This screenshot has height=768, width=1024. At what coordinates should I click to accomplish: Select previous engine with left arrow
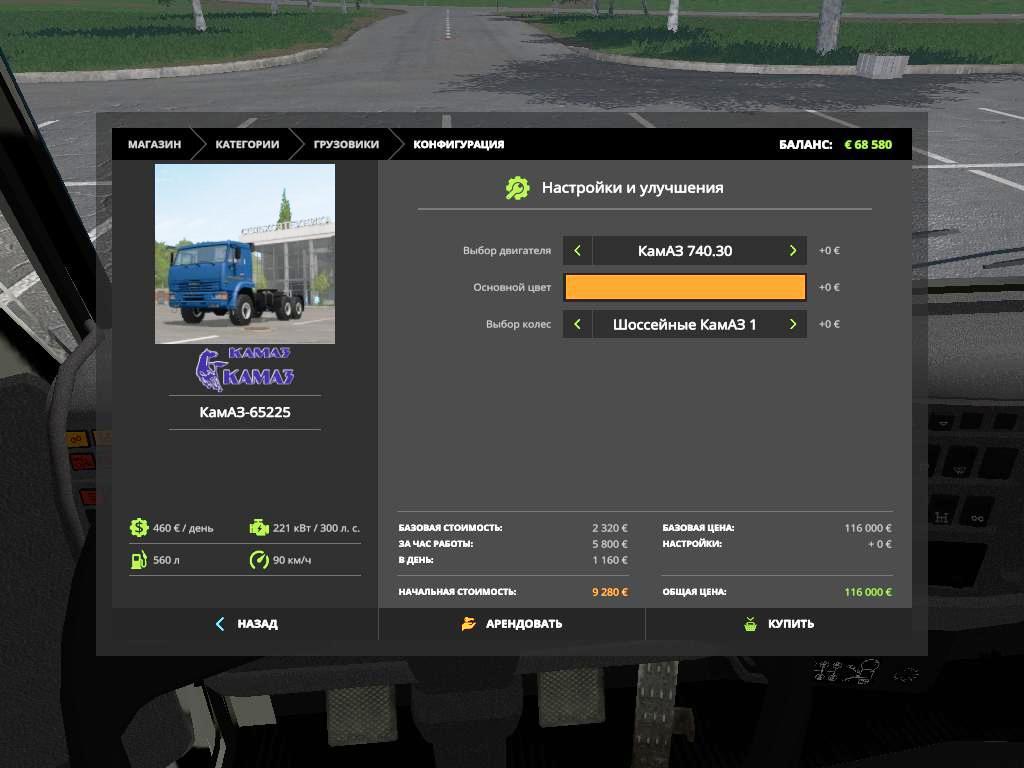[577, 251]
